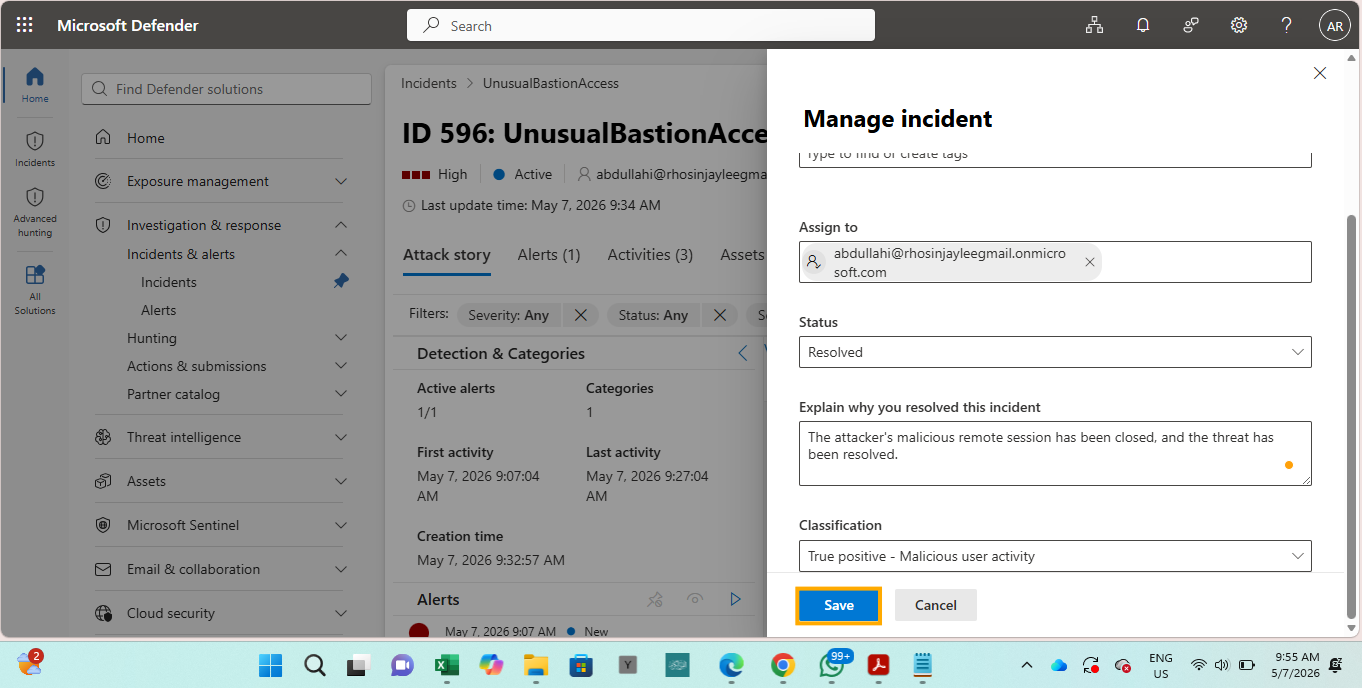Open the Status dropdown showing Resolved
The image size is (1362, 688).
coord(1055,352)
